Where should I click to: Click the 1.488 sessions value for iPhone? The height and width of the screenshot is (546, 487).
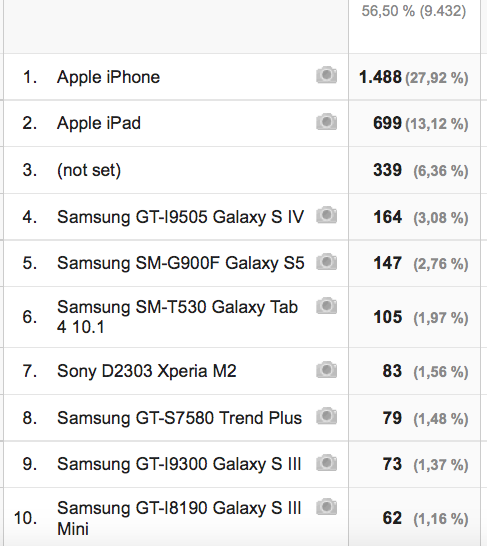380,77
